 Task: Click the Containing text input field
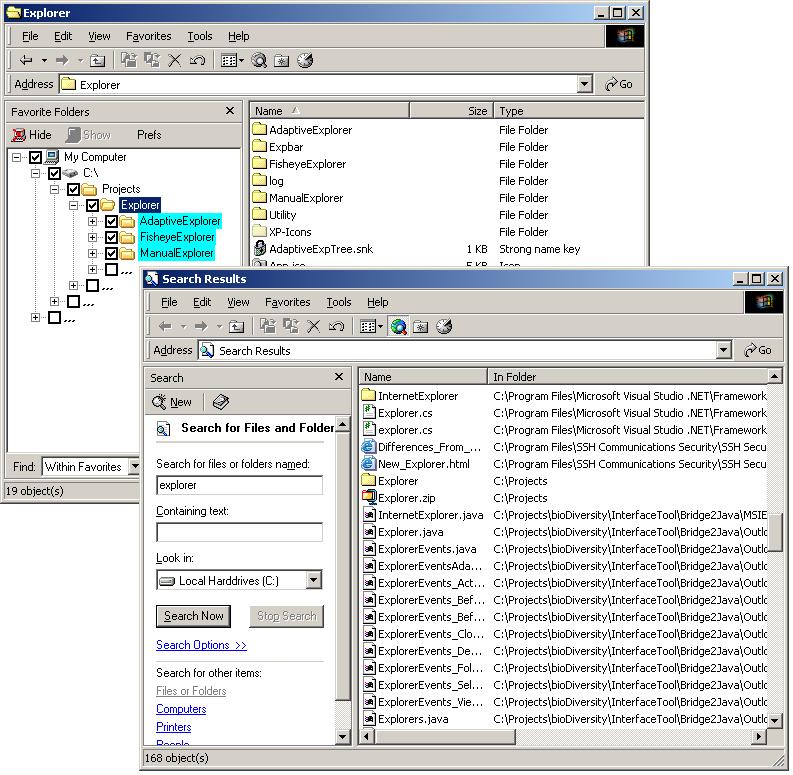click(239, 532)
